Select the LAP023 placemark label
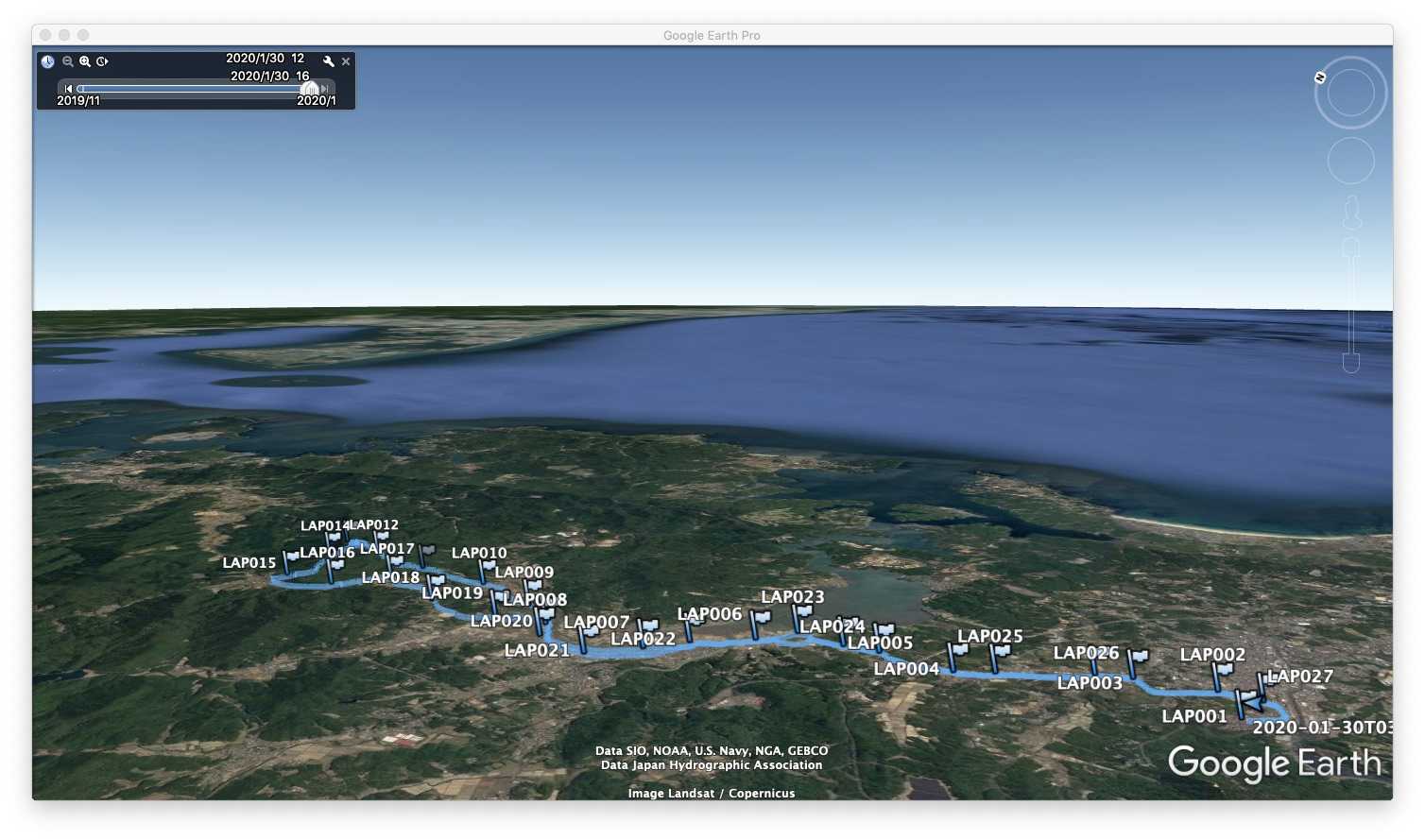This screenshot has width=1425, height=840. [x=792, y=597]
